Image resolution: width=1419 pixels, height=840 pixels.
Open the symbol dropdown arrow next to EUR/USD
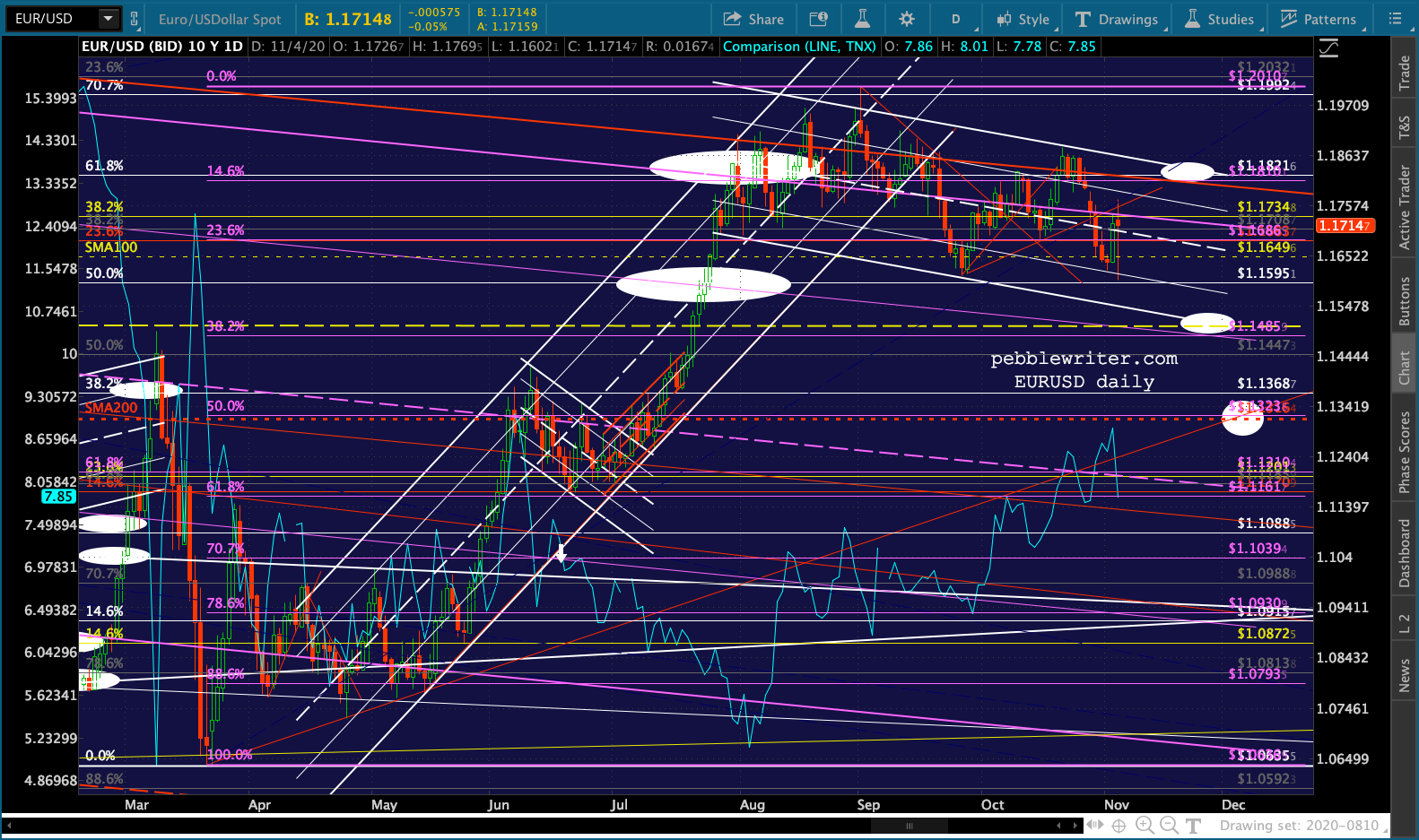click(x=109, y=19)
